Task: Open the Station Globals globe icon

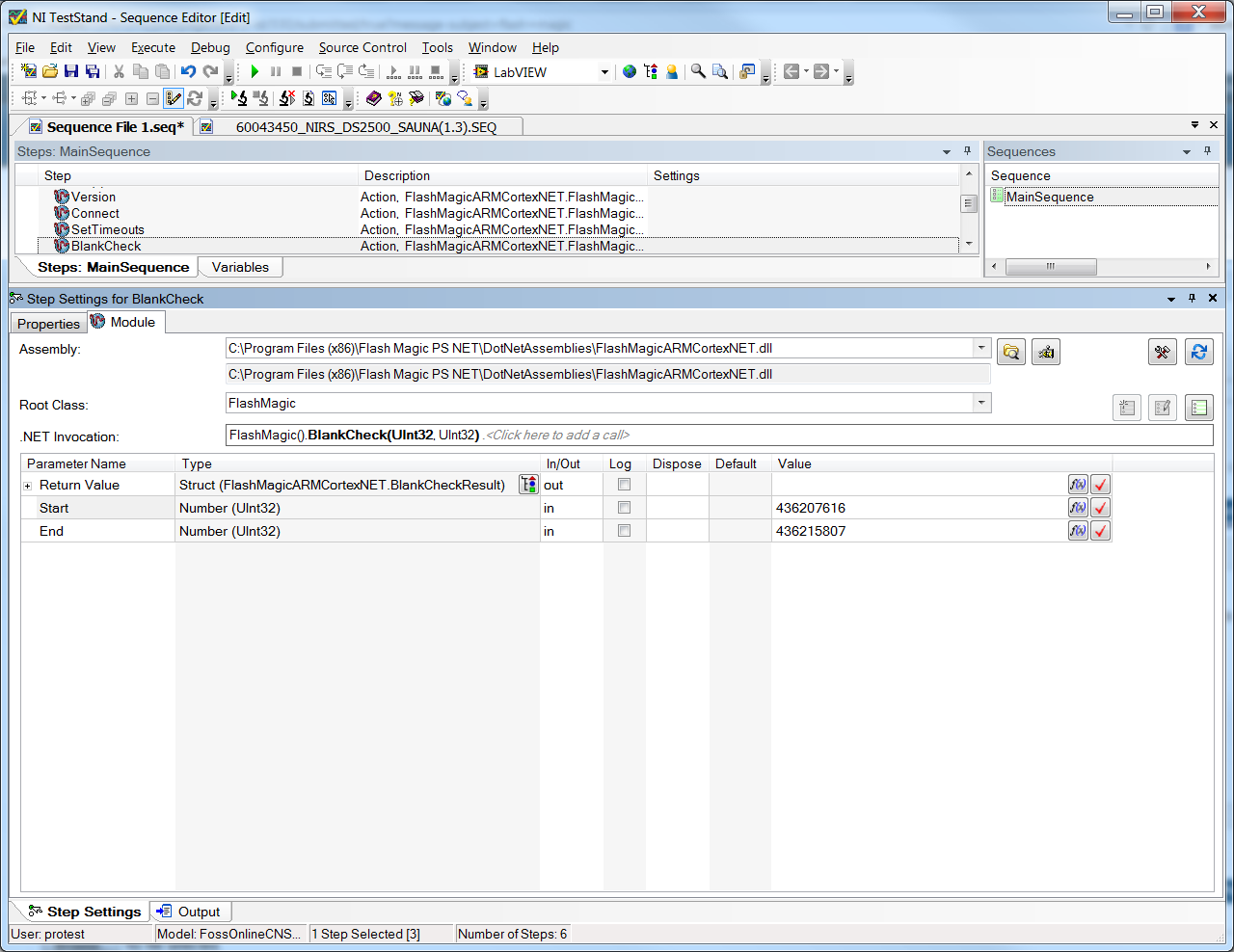Action: (630, 71)
